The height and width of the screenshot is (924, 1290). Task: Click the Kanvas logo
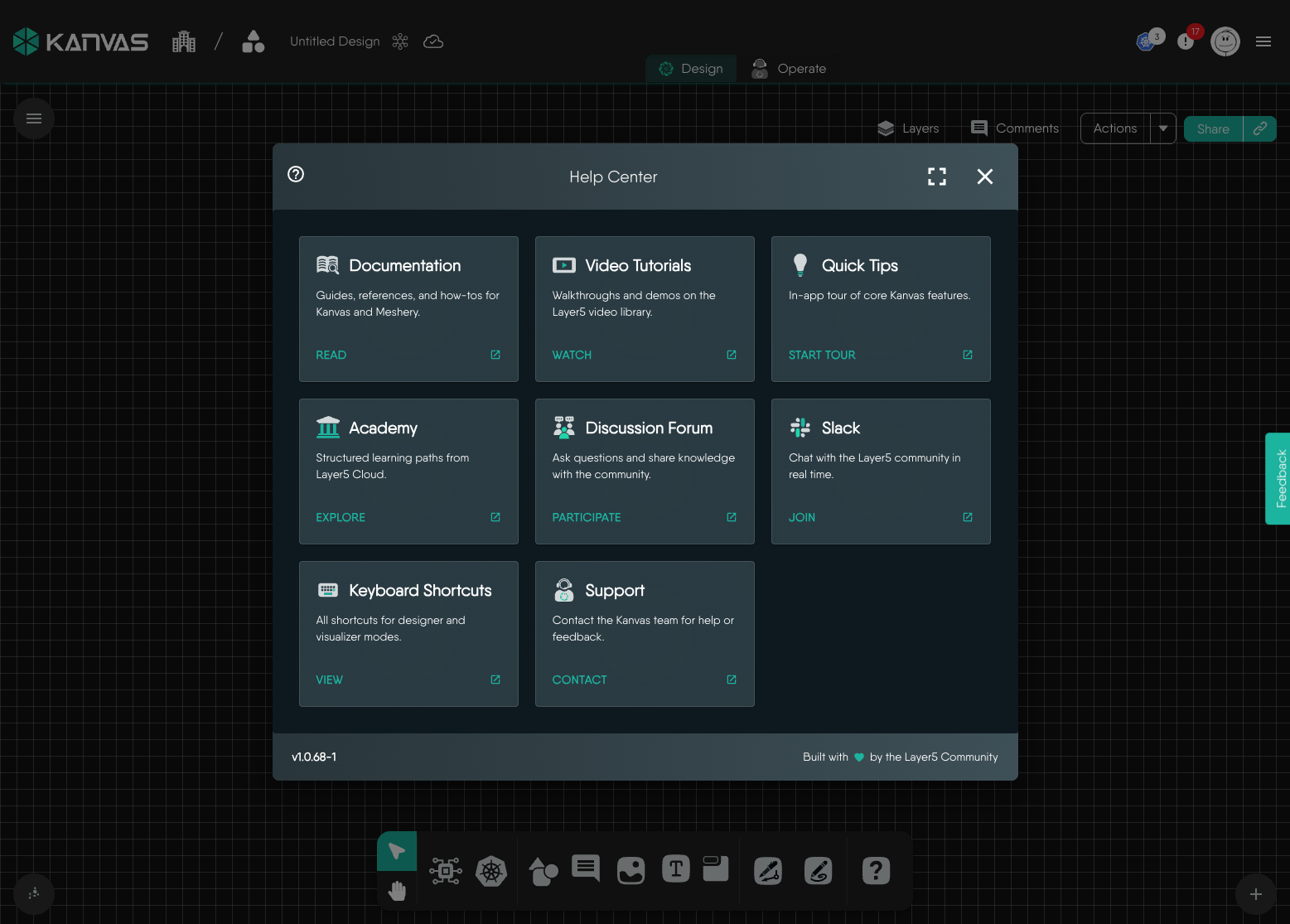pyautogui.click(x=80, y=41)
